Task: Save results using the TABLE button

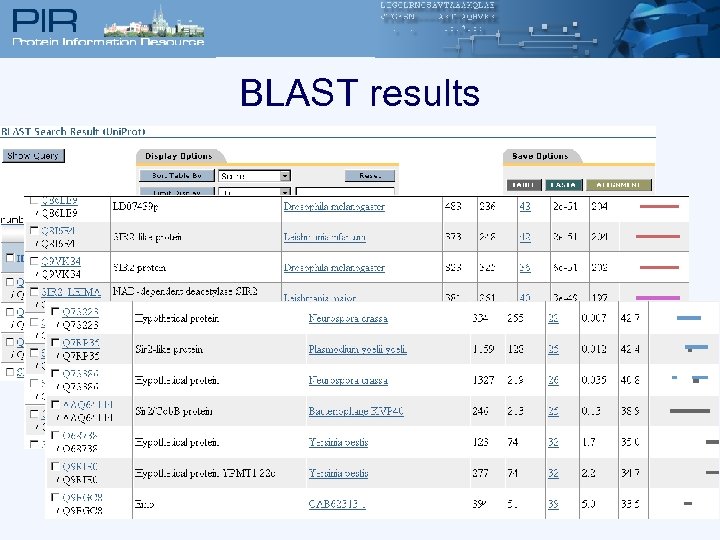Action: (x=524, y=185)
